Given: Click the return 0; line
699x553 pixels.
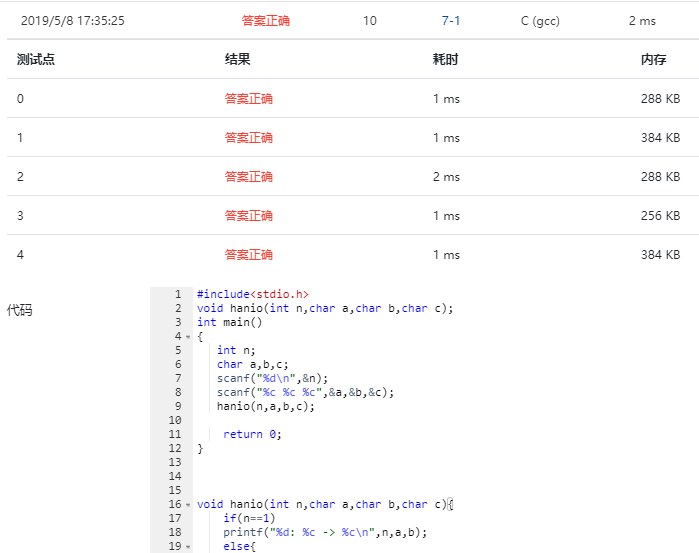Looking at the screenshot, I should pos(252,434).
